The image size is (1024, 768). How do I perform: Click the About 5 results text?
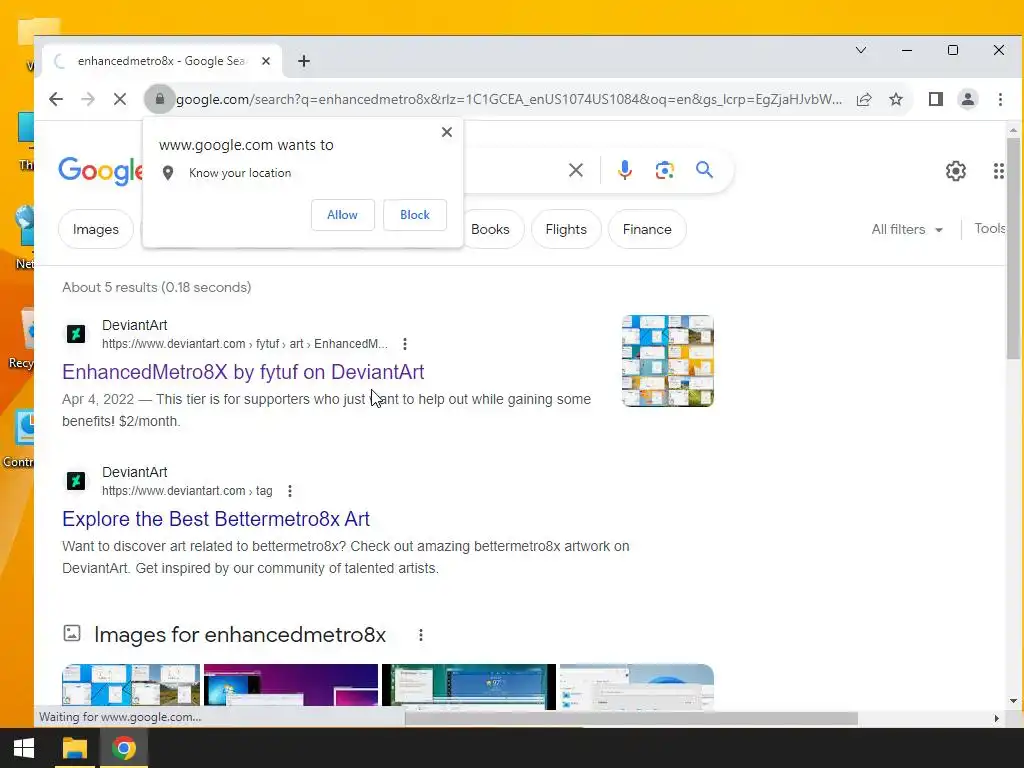[x=157, y=287]
